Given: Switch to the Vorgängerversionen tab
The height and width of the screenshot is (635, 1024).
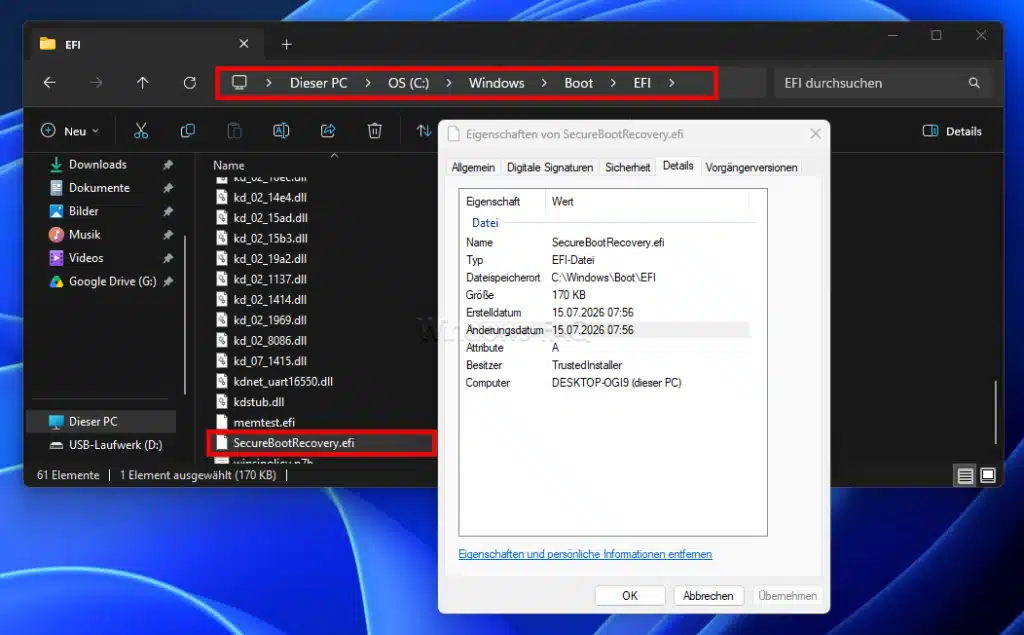Looking at the screenshot, I should pyautogui.click(x=751, y=167).
